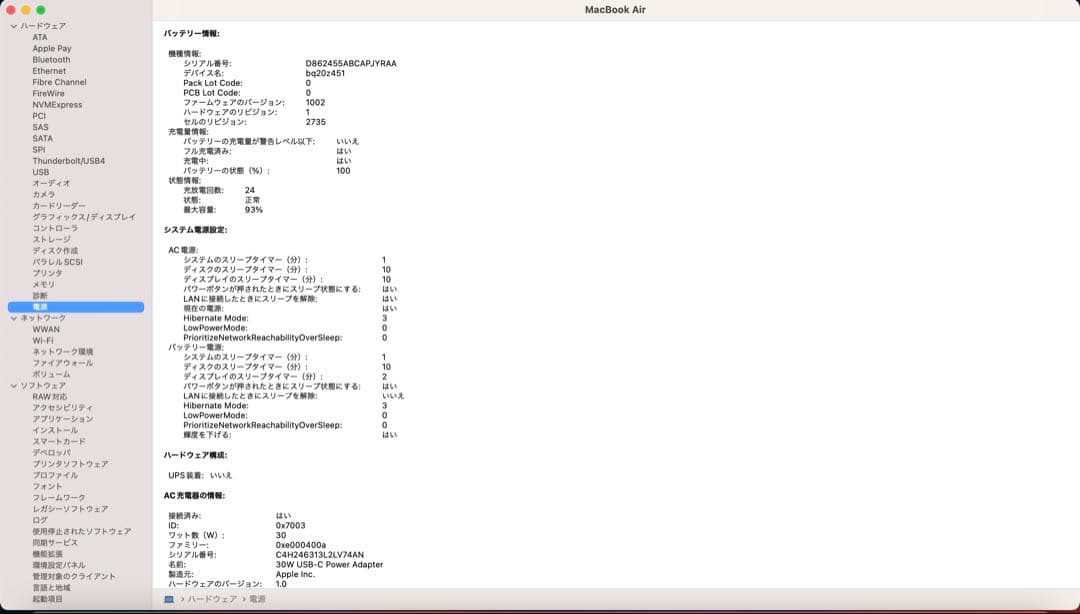Select the highlighted 電源 sidebar item
The width and height of the screenshot is (1080, 614).
[x=40, y=307]
